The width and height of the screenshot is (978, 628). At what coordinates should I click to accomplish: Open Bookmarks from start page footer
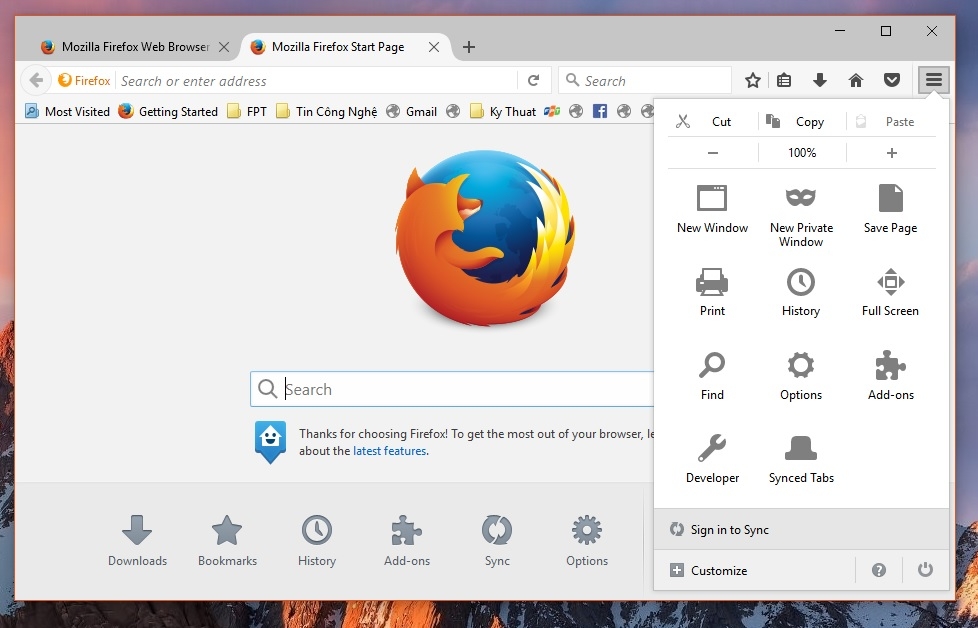(x=227, y=541)
